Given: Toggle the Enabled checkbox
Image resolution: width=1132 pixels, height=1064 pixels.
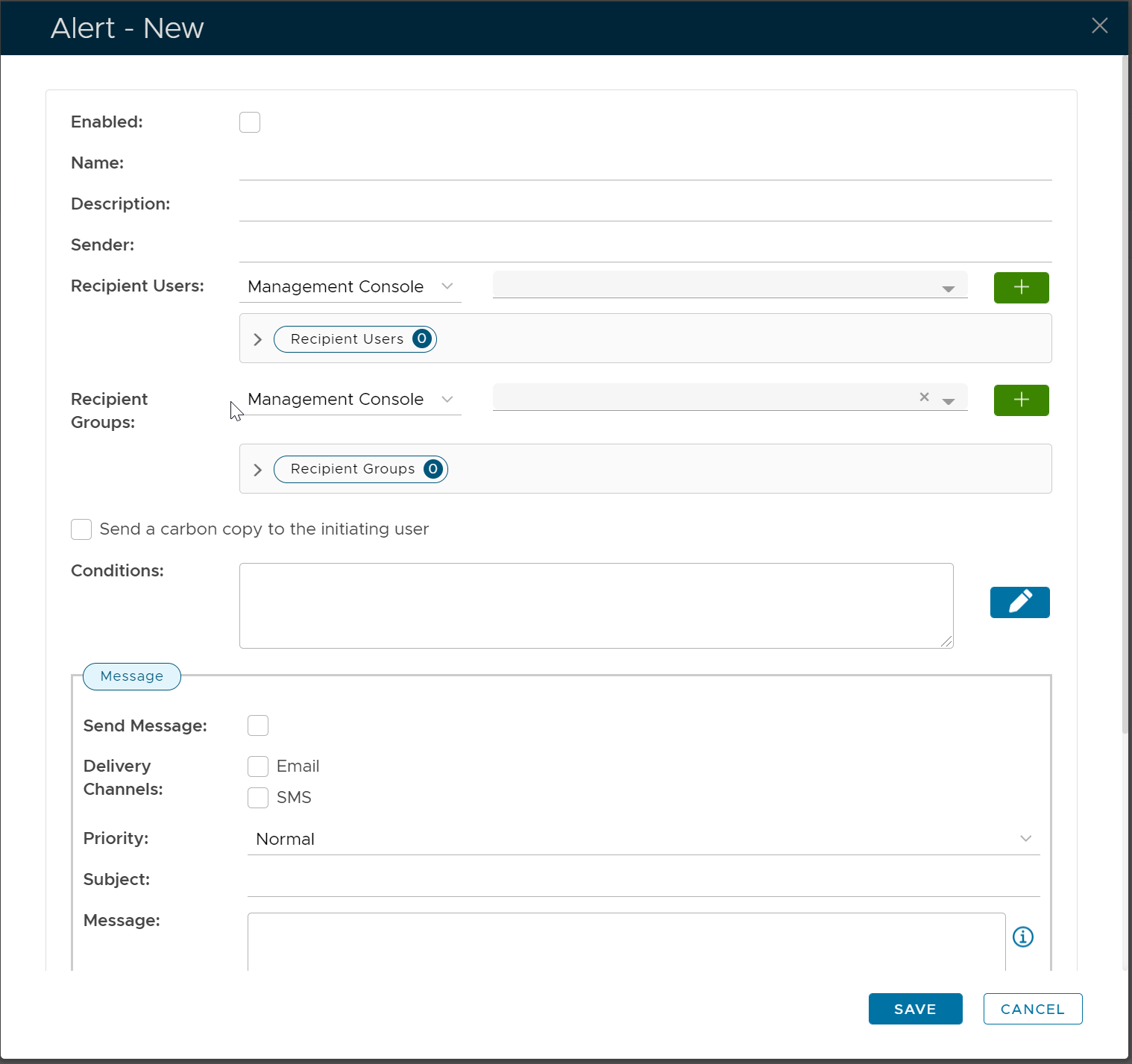Looking at the screenshot, I should pyautogui.click(x=250, y=122).
